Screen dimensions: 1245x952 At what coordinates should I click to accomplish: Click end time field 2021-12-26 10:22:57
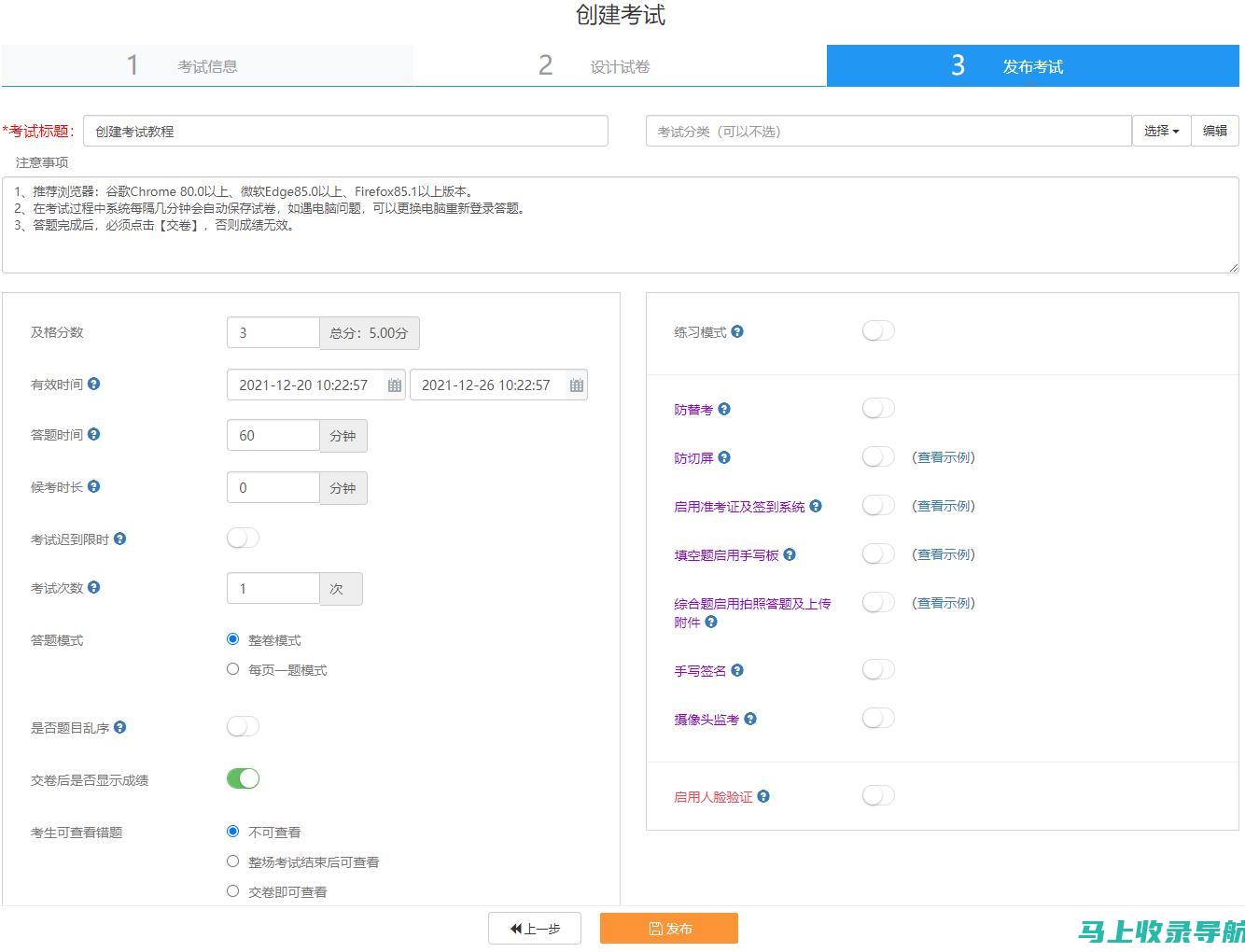(487, 385)
